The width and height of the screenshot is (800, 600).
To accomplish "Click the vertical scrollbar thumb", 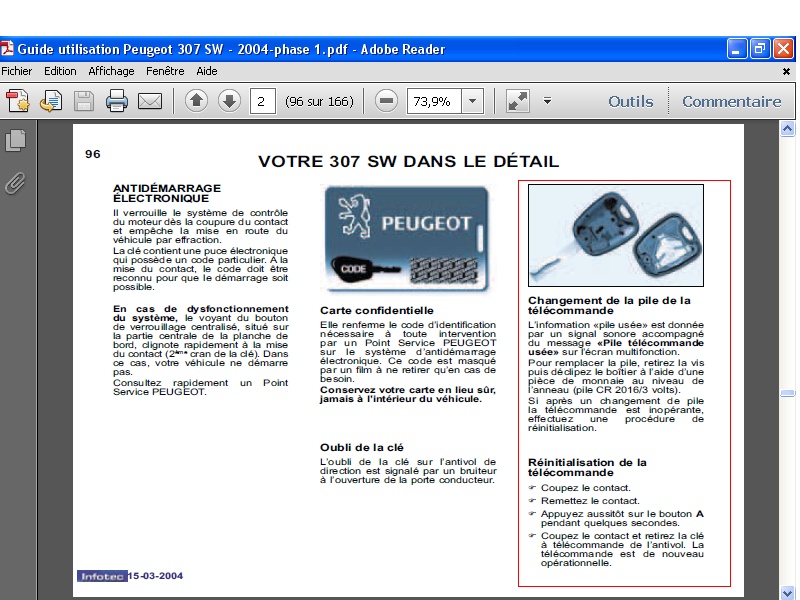I will point(787,393).
